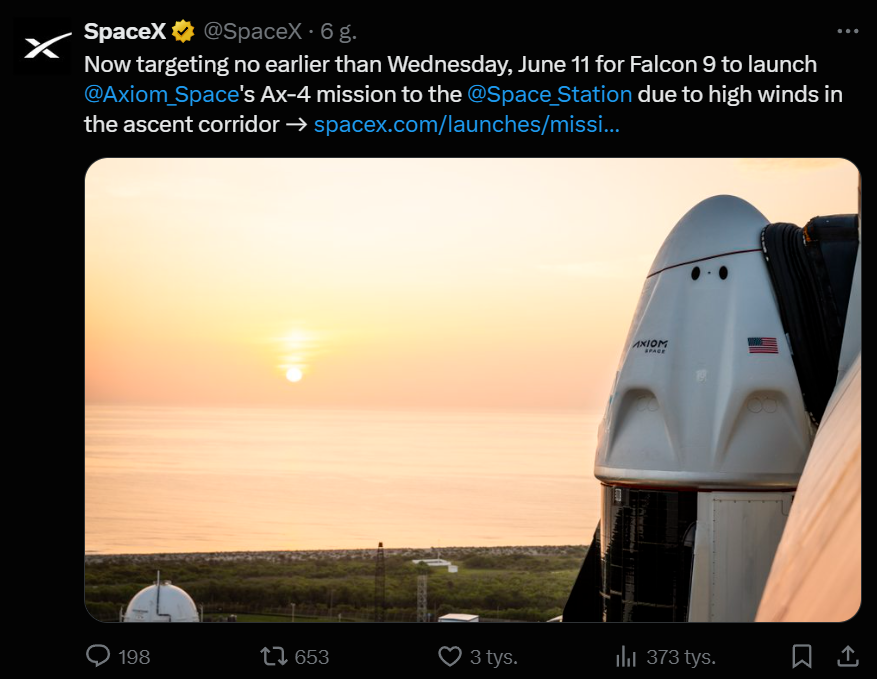Repost the tweet using the repost arrows icon

pos(273,656)
